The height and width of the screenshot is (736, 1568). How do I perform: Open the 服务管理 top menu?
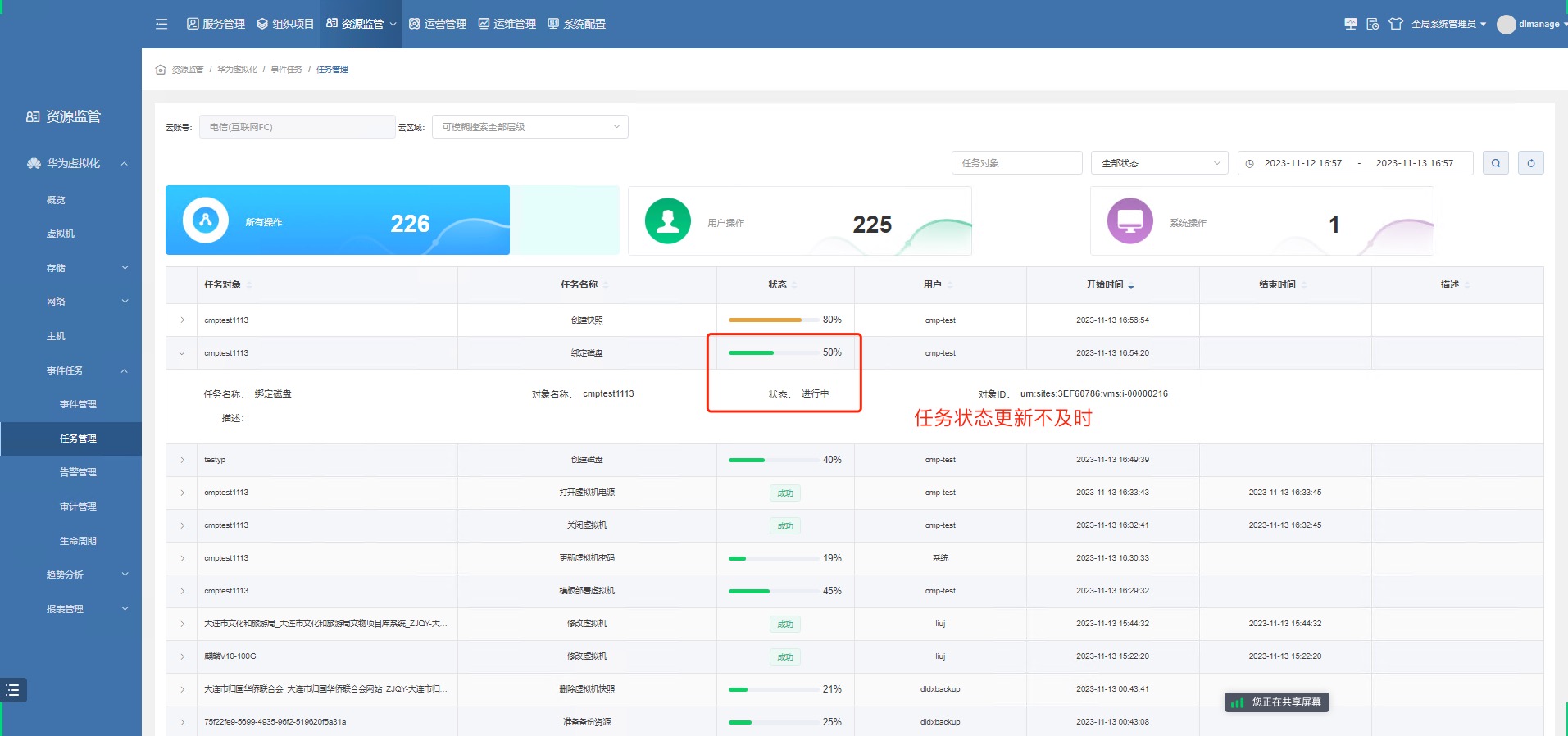216,24
